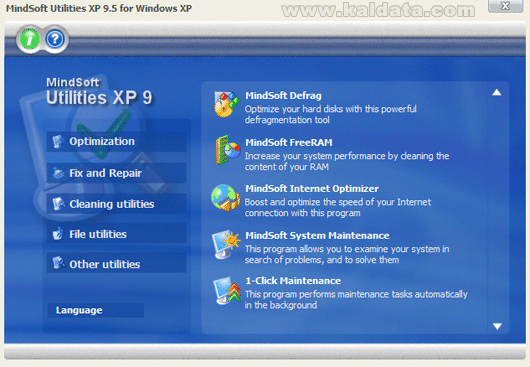Click the up arrow of the tools list

point(496,93)
